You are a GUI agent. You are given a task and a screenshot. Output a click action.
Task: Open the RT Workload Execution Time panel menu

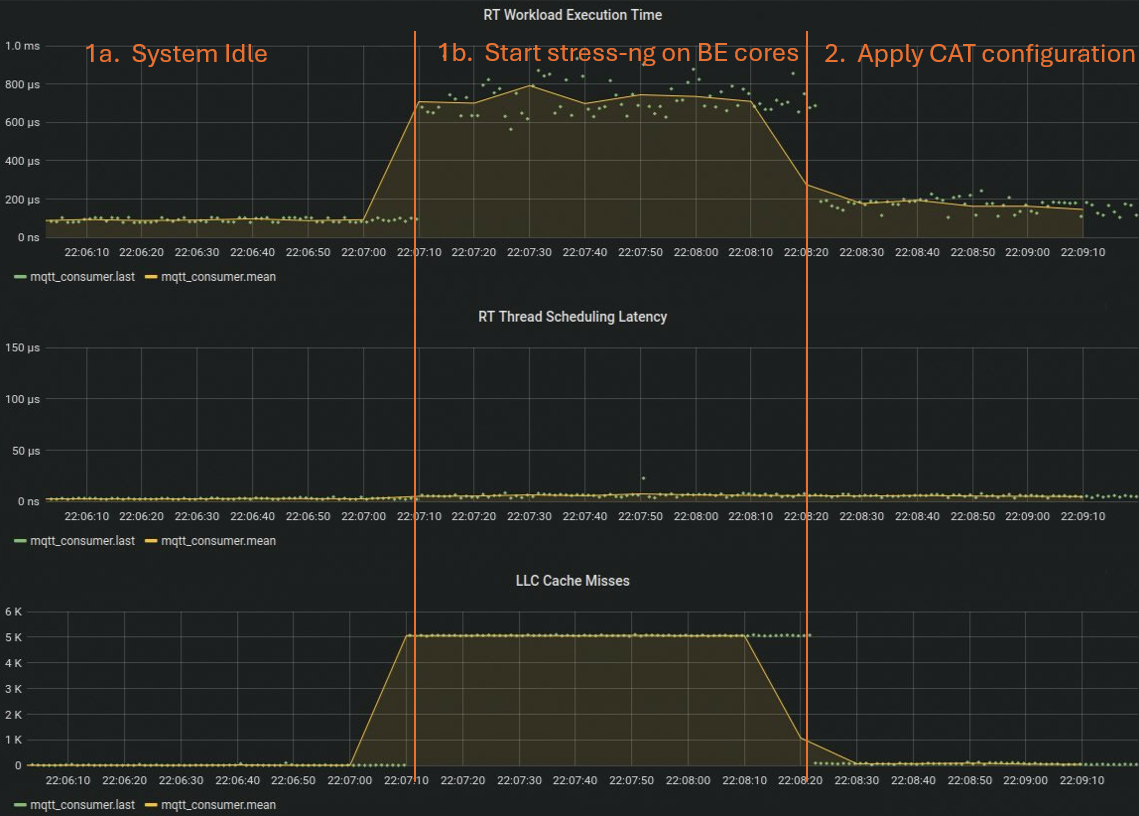click(x=572, y=15)
